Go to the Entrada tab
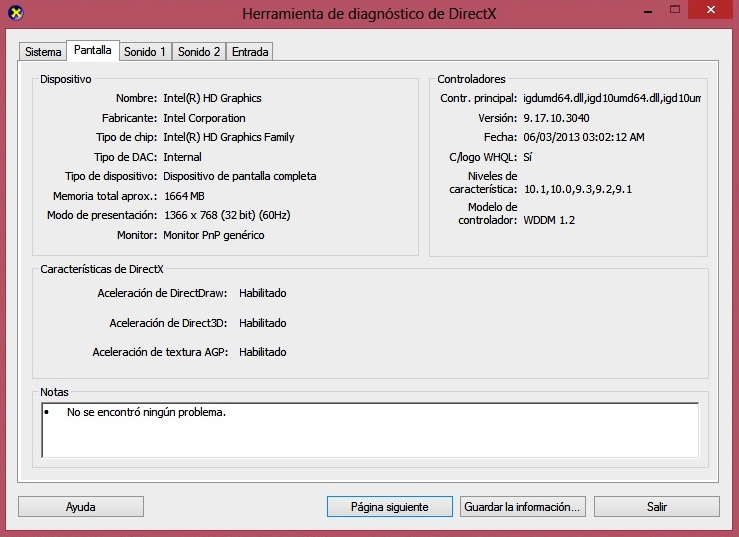Viewport: 739px width, 537px height. tap(250, 52)
